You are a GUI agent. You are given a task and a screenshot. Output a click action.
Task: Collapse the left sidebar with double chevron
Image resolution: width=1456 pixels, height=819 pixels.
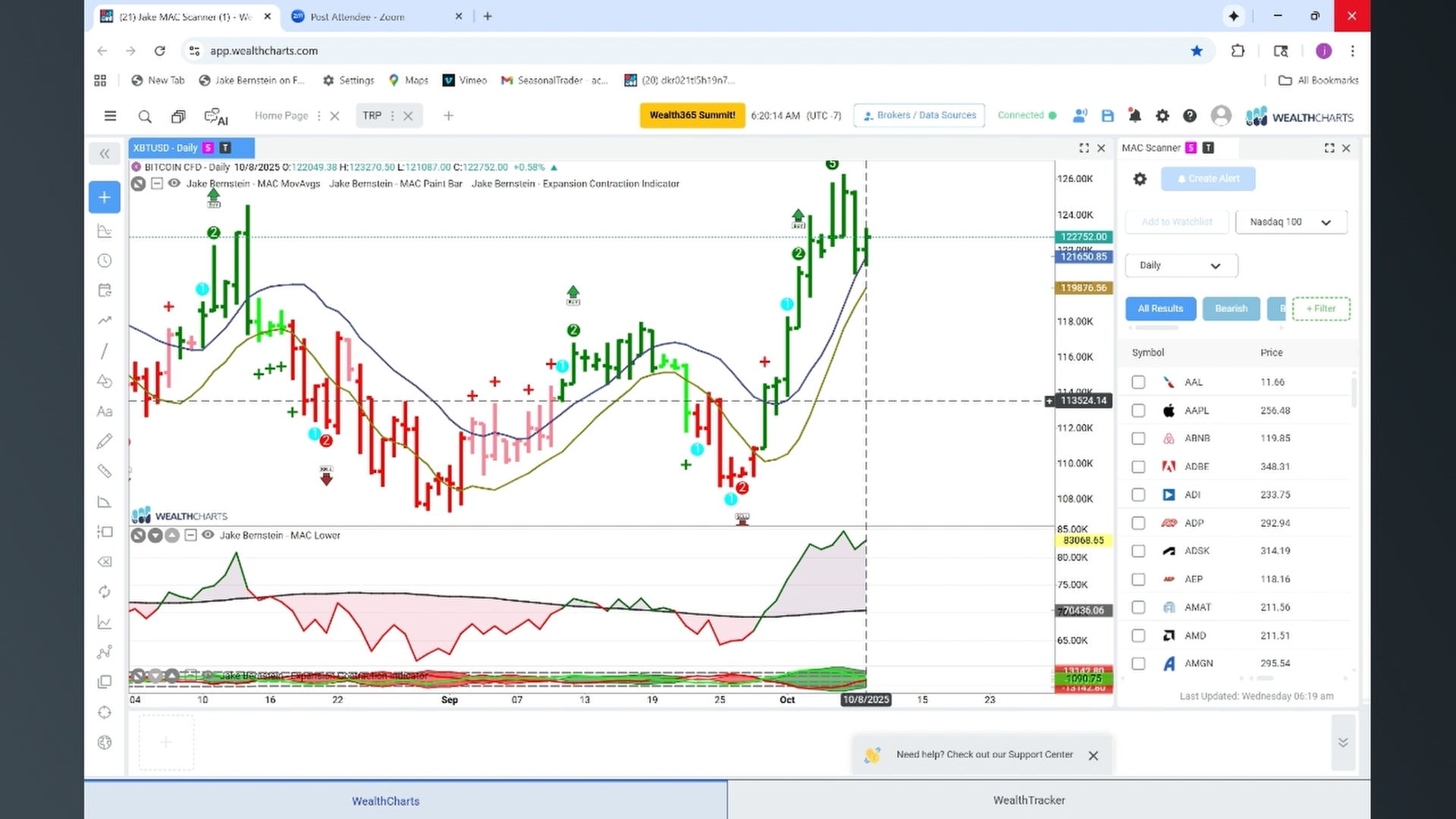tap(105, 154)
